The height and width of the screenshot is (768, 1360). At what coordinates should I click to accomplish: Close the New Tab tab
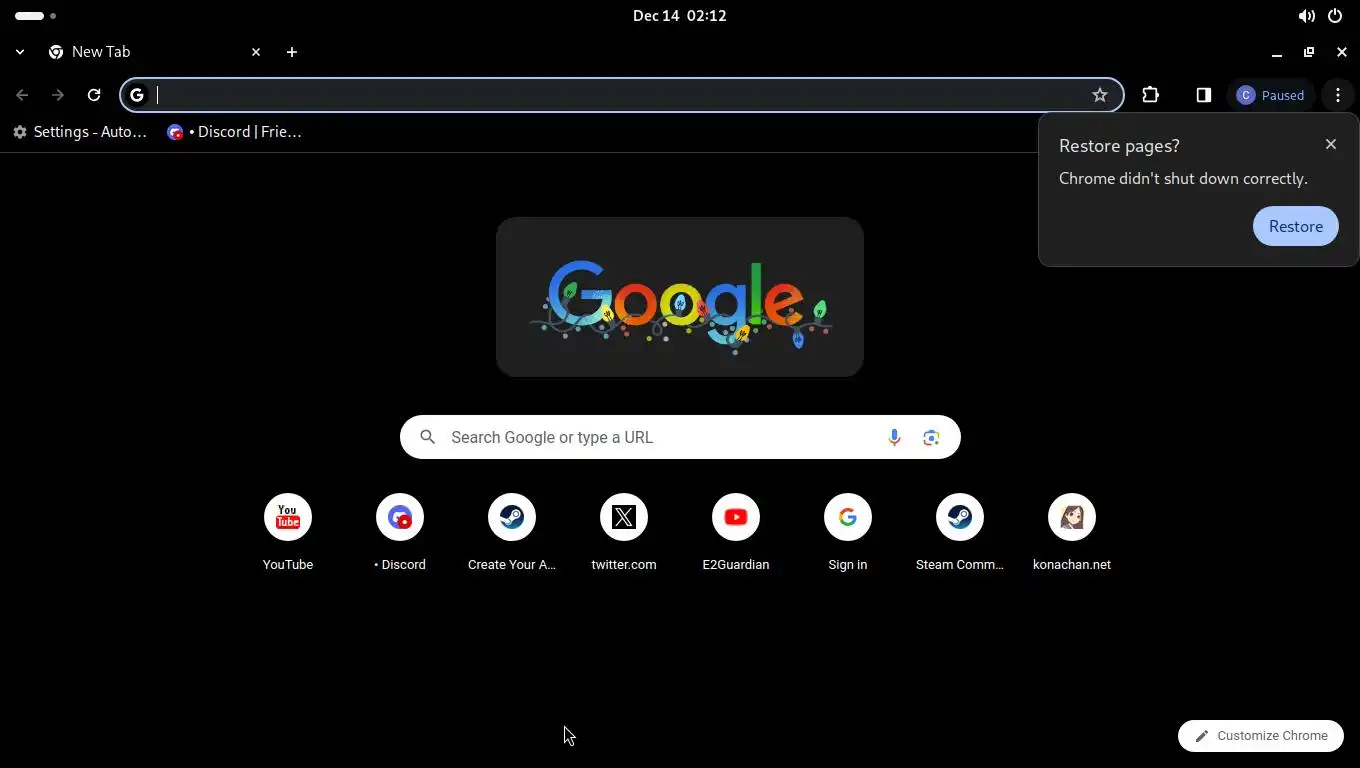(256, 52)
